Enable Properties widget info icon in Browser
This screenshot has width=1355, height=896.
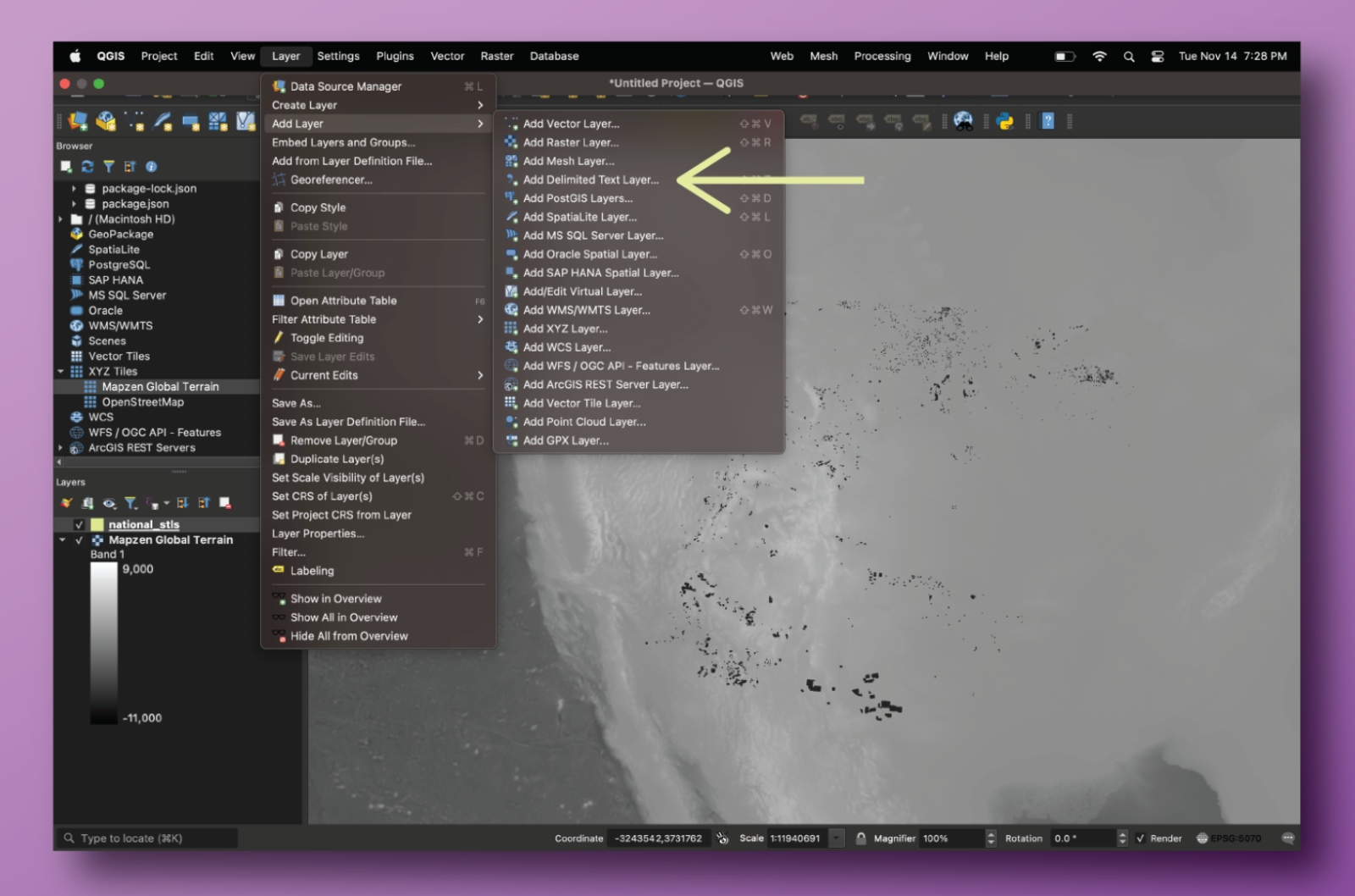pos(151,167)
